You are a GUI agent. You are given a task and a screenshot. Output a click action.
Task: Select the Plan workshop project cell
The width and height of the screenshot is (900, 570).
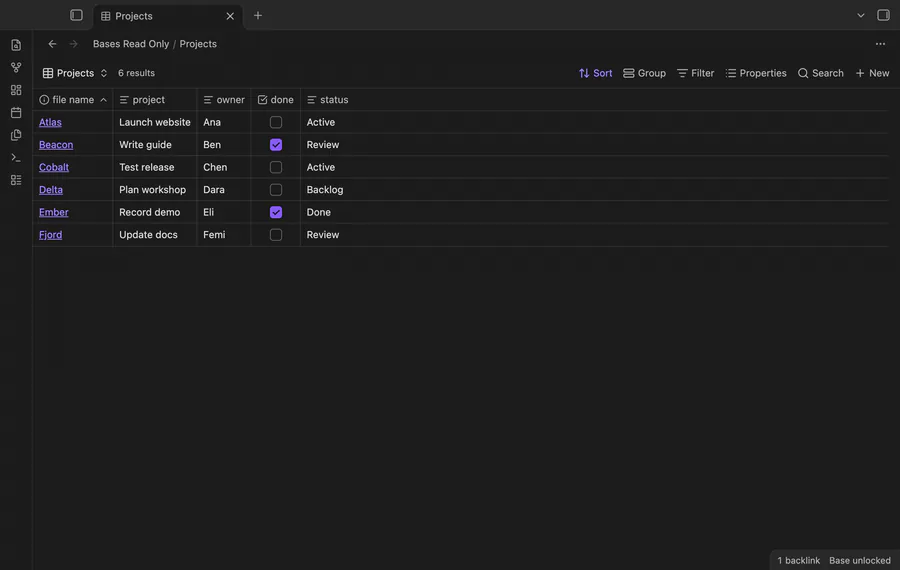click(155, 189)
